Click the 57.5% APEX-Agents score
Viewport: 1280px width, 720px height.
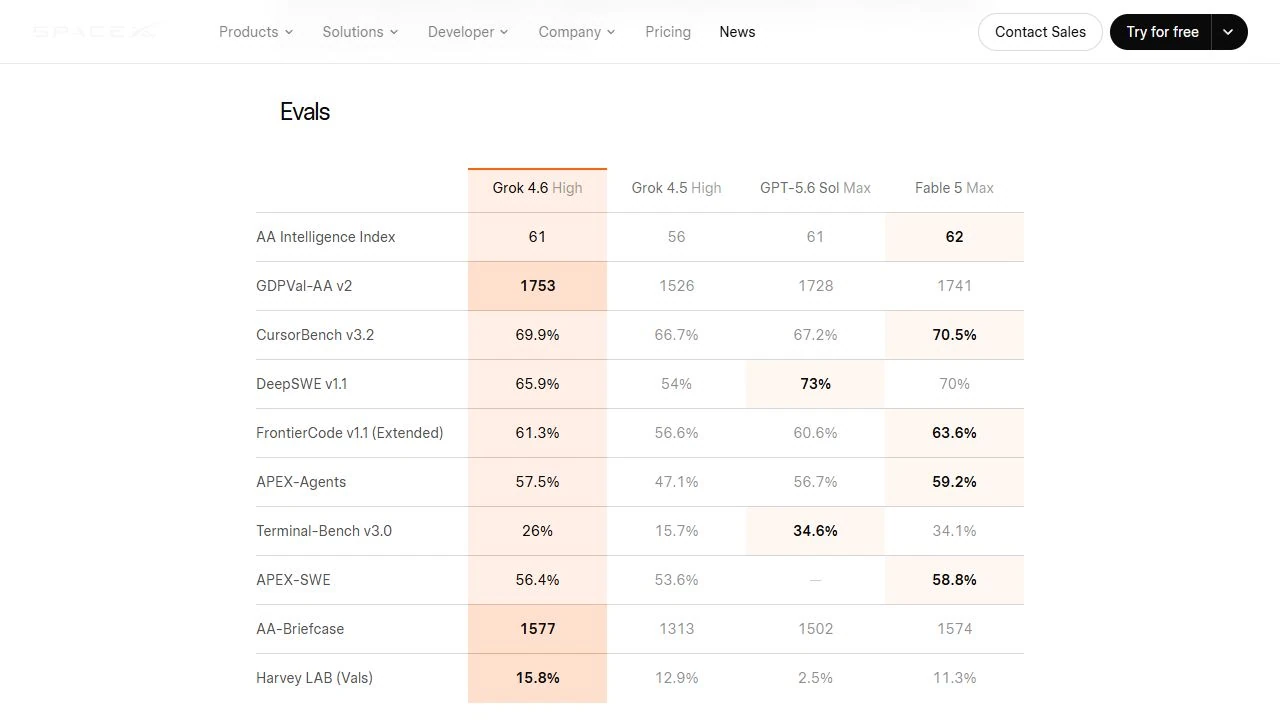[x=537, y=482]
